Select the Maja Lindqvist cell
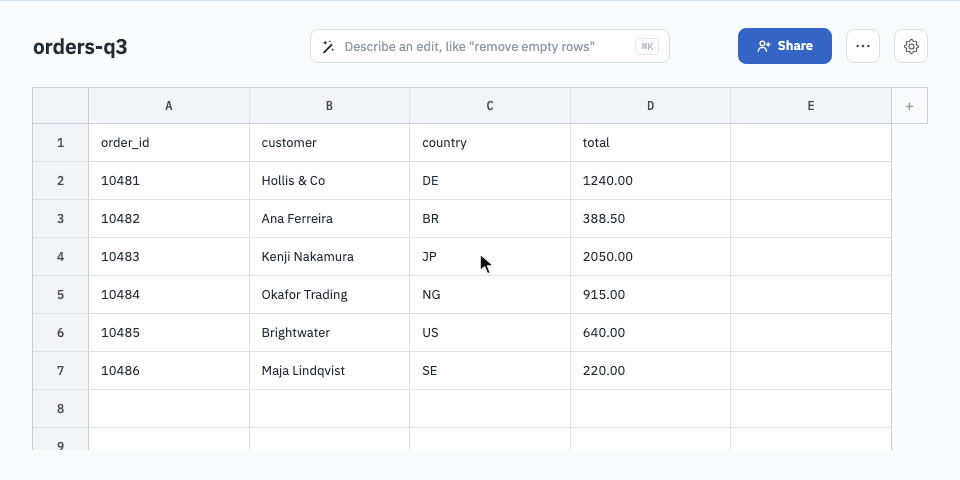Screen dimensions: 960x480 (x=329, y=370)
